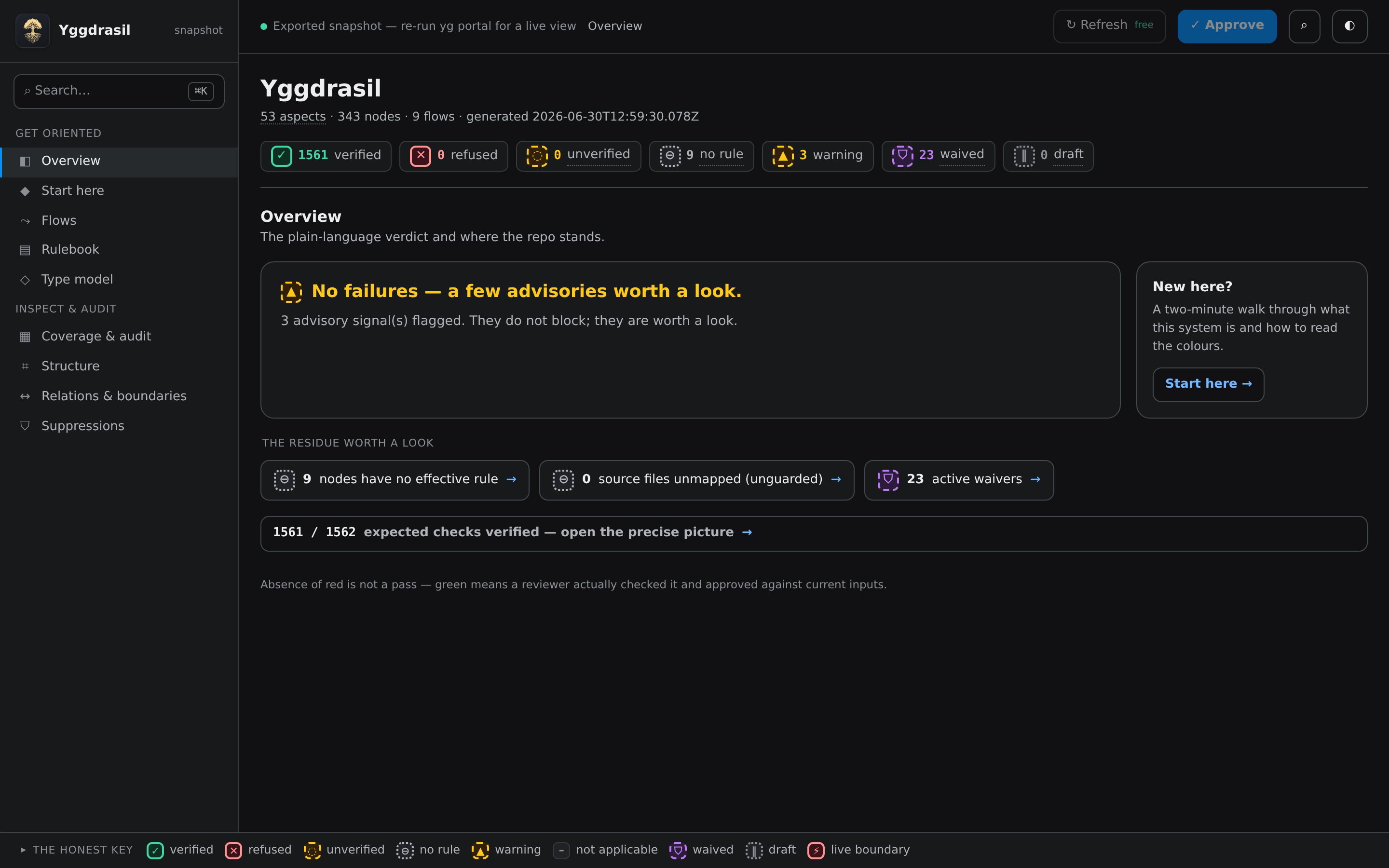Viewport: 1389px width, 868px height.
Task: Expand THE HONEST KEY legend
Action: coord(77,850)
